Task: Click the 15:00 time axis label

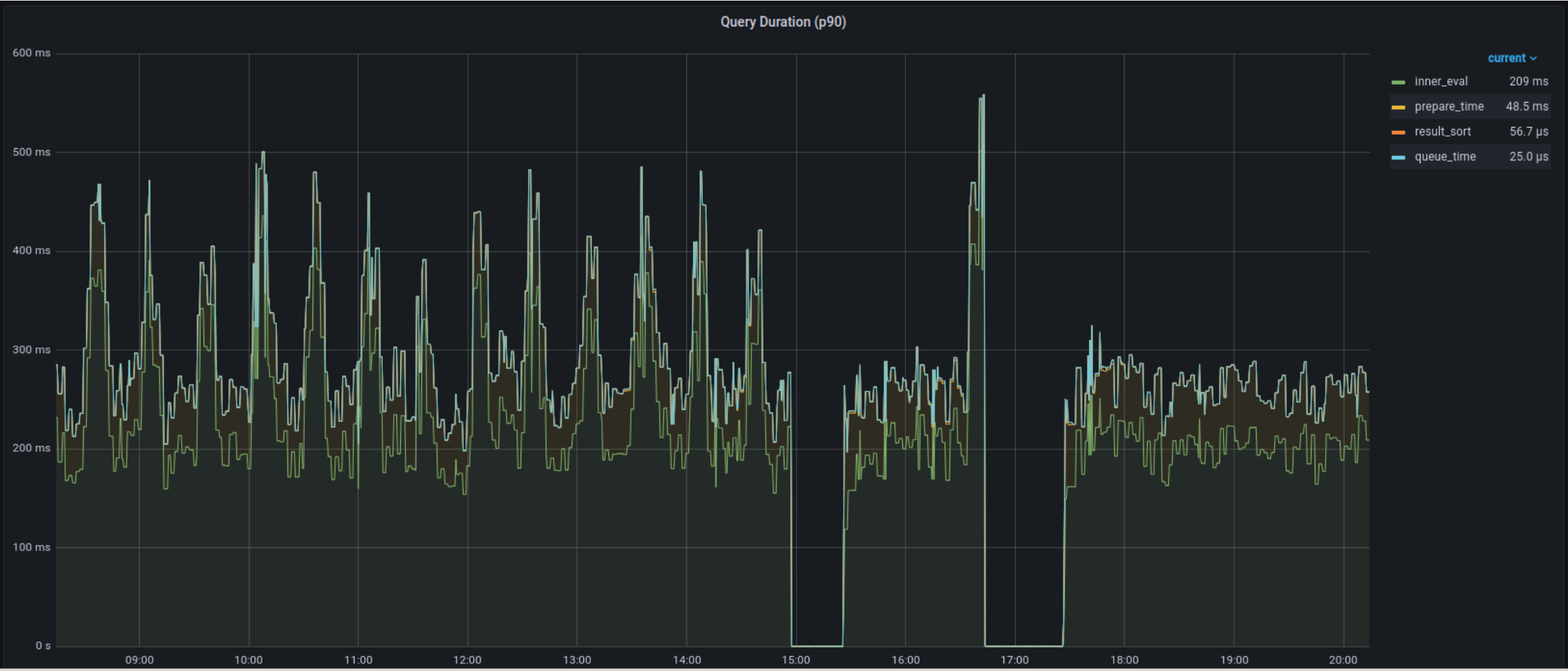Action: pyautogui.click(x=796, y=660)
